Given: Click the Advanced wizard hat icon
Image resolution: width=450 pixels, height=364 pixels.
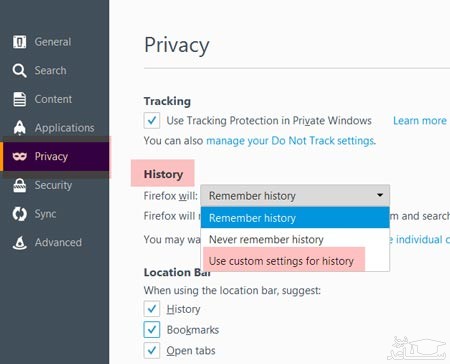Looking at the screenshot, I should tap(19, 242).
